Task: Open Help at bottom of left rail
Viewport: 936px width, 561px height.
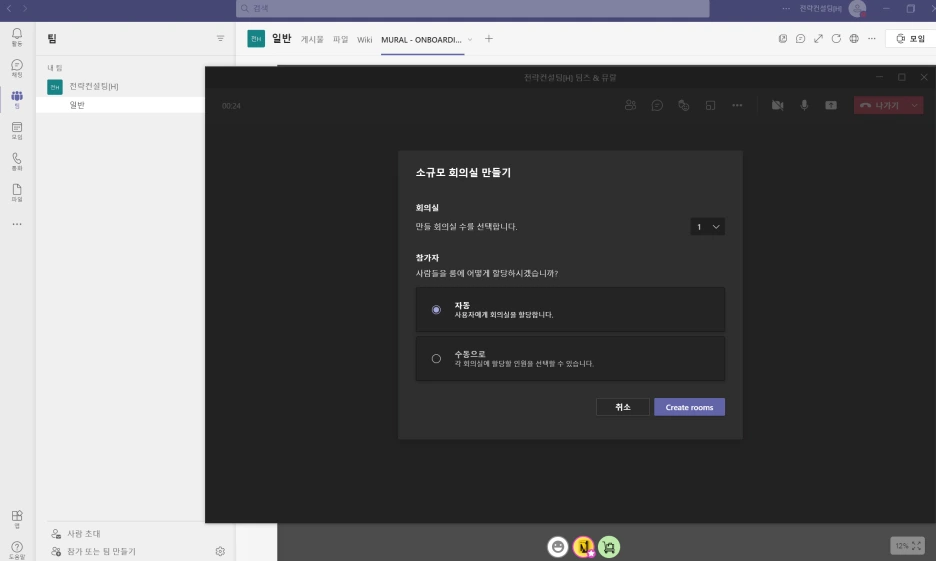Action: [x=17, y=550]
